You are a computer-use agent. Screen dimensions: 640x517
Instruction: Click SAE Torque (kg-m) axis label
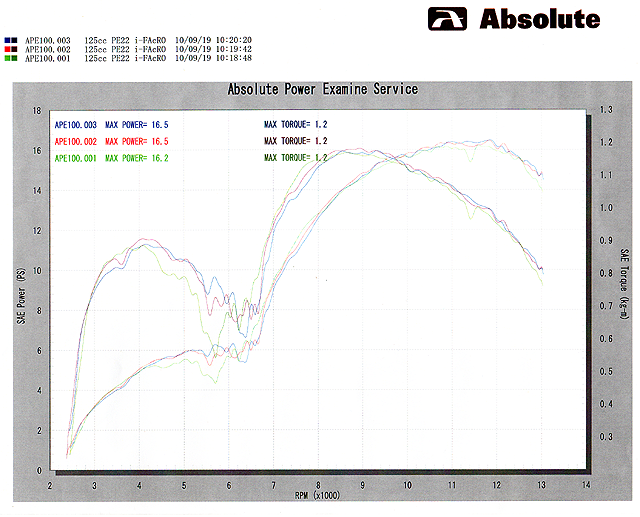(624, 284)
